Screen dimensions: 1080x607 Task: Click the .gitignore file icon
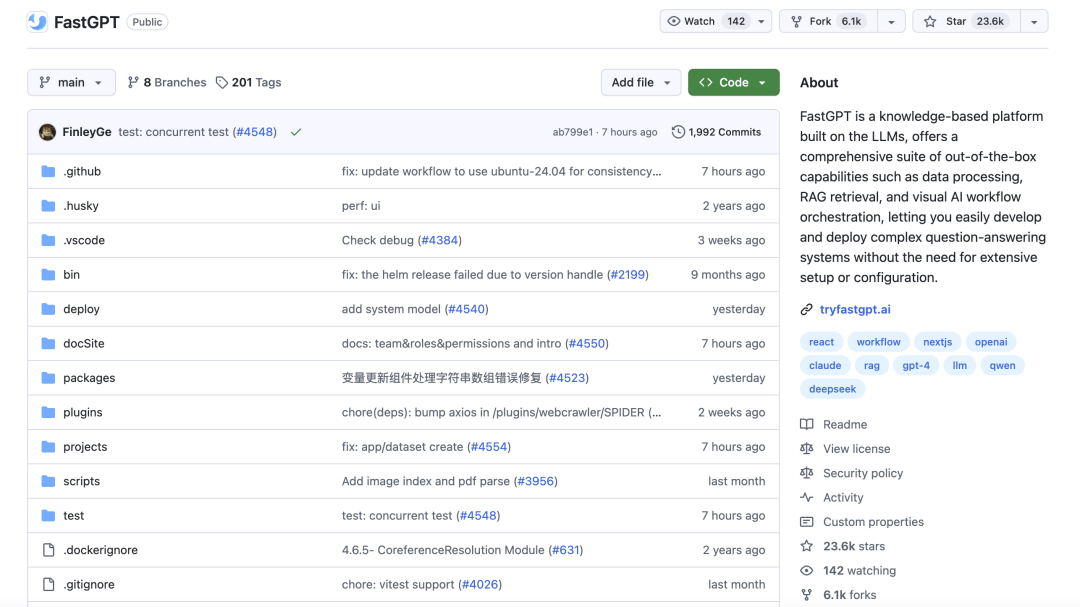pos(48,584)
